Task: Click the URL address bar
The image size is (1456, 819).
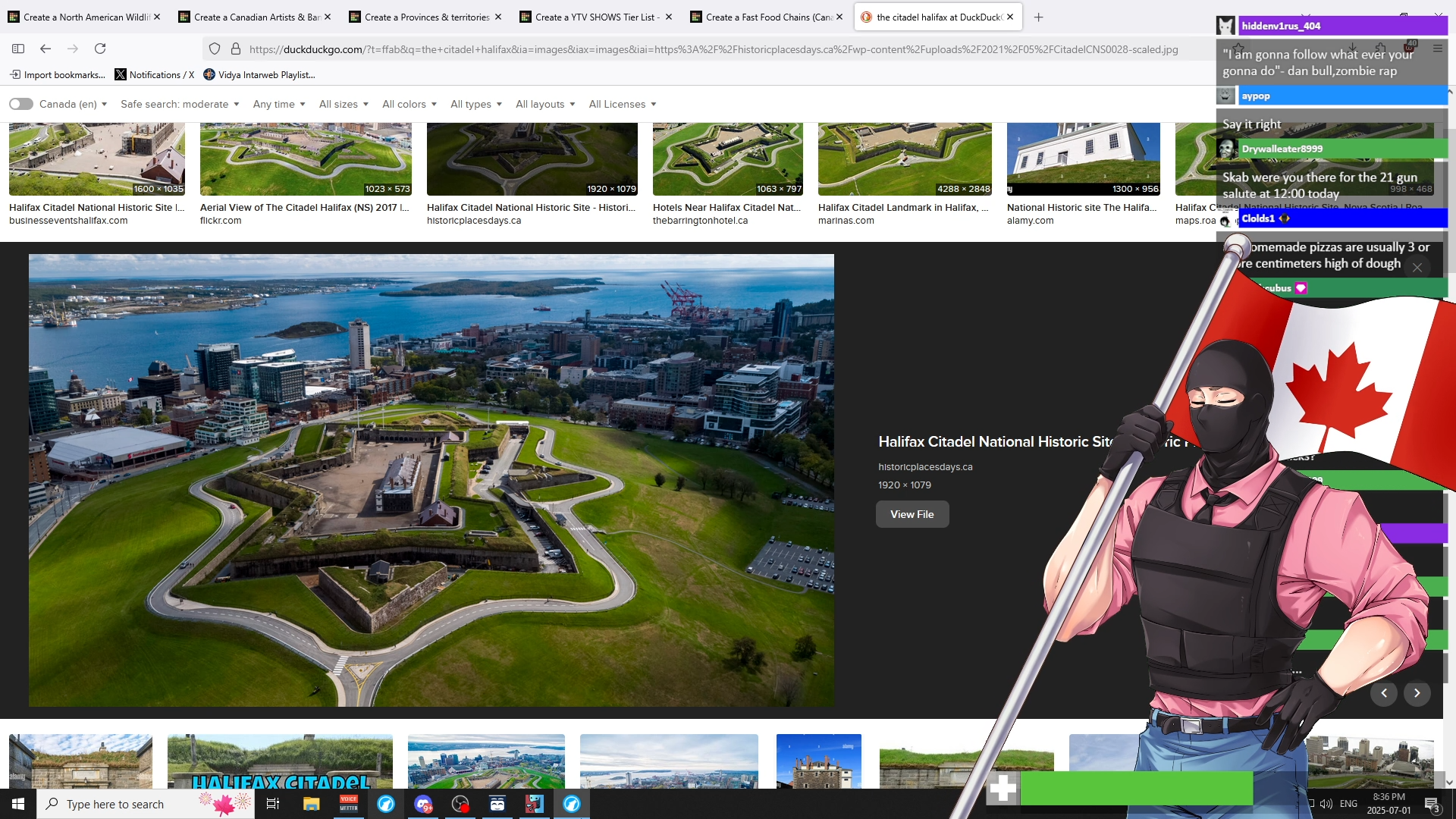Action: 713,49
